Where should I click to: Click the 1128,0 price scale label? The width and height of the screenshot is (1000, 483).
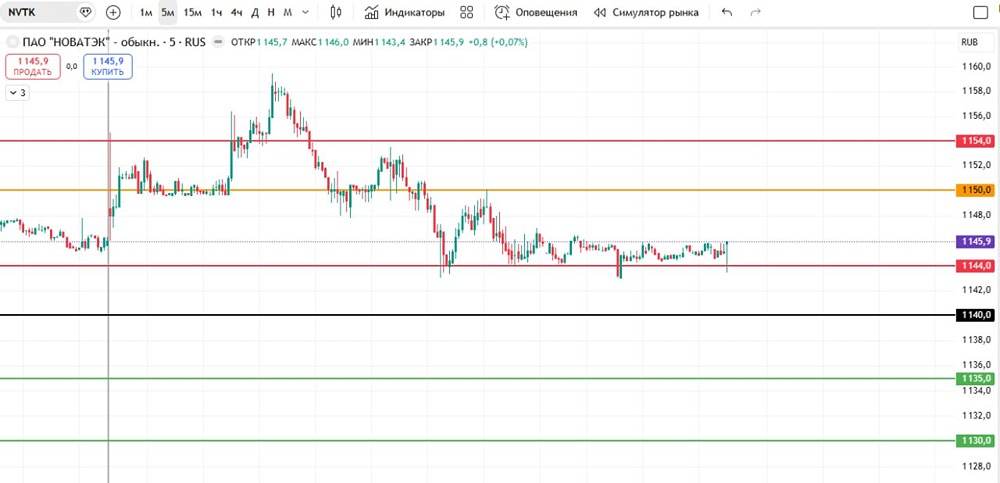click(976, 465)
